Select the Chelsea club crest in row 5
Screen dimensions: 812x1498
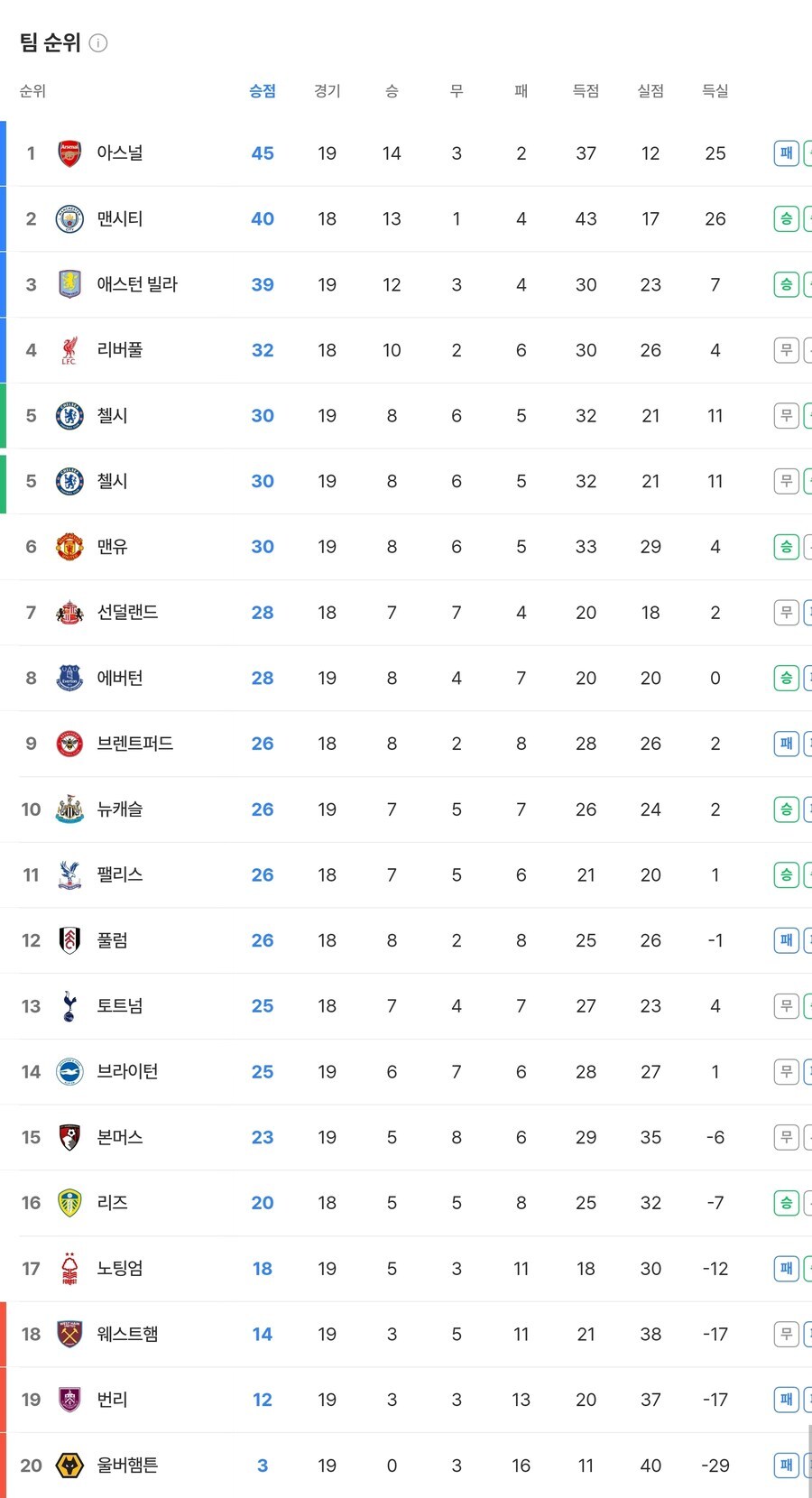coord(68,416)
